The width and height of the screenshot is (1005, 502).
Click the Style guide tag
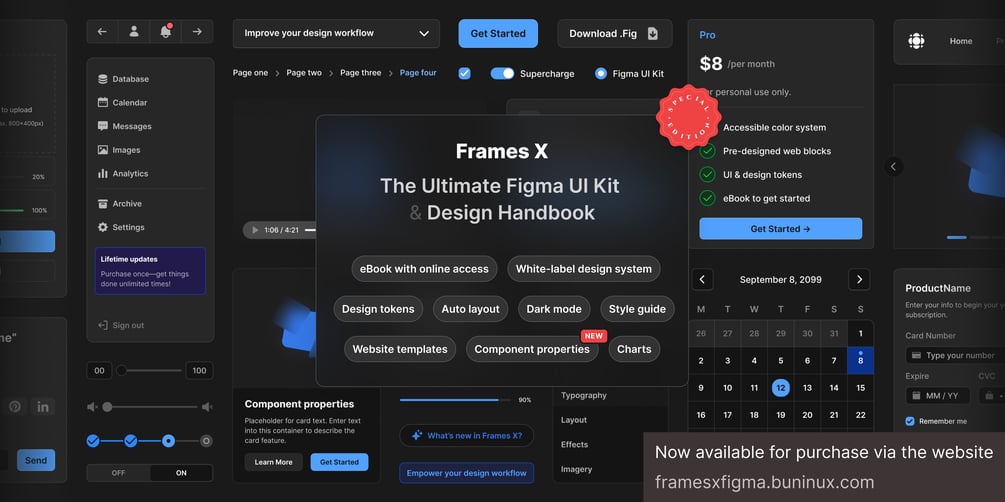(x=637, y=309)
